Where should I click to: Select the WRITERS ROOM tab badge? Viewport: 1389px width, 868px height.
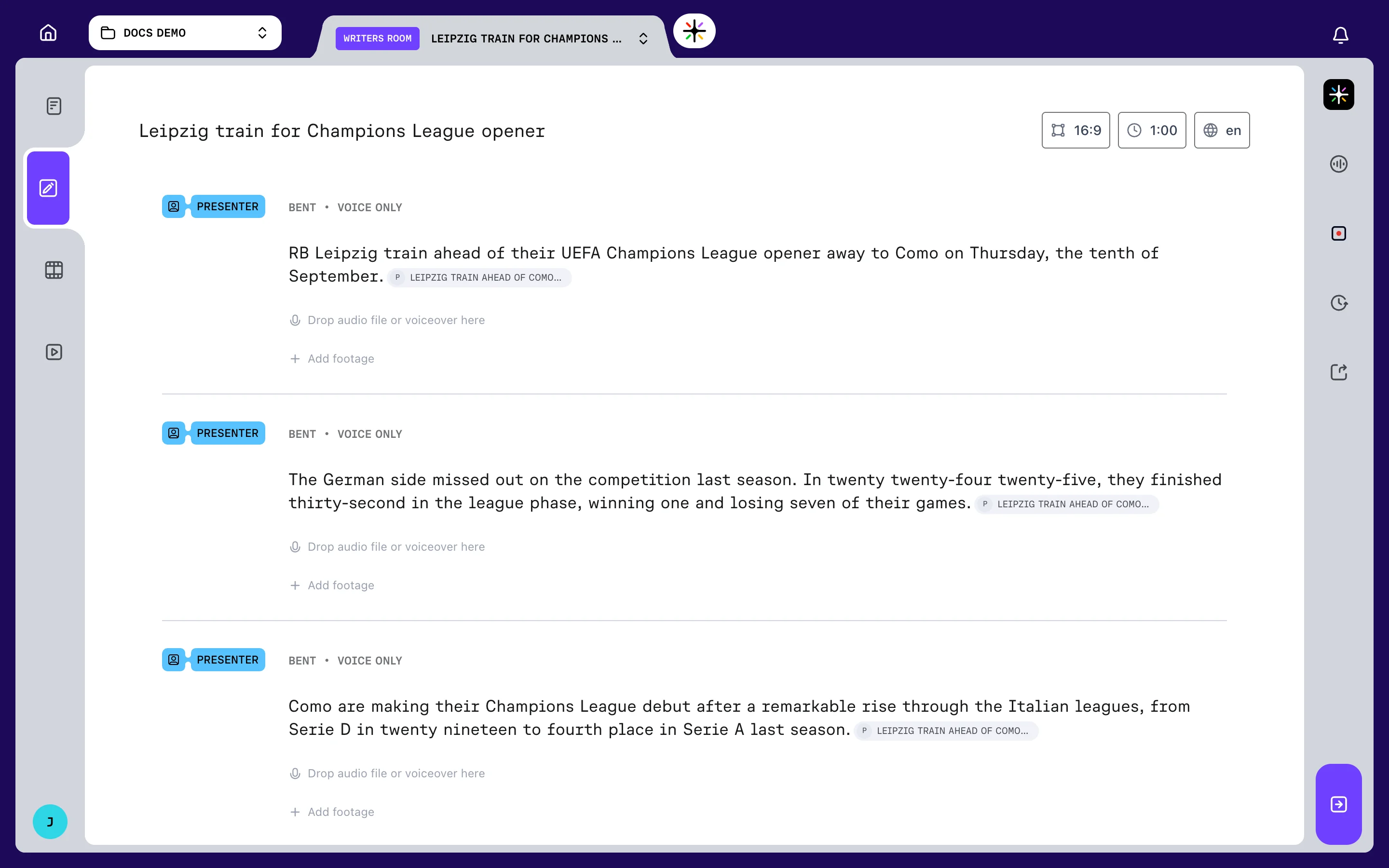(377, 39)
